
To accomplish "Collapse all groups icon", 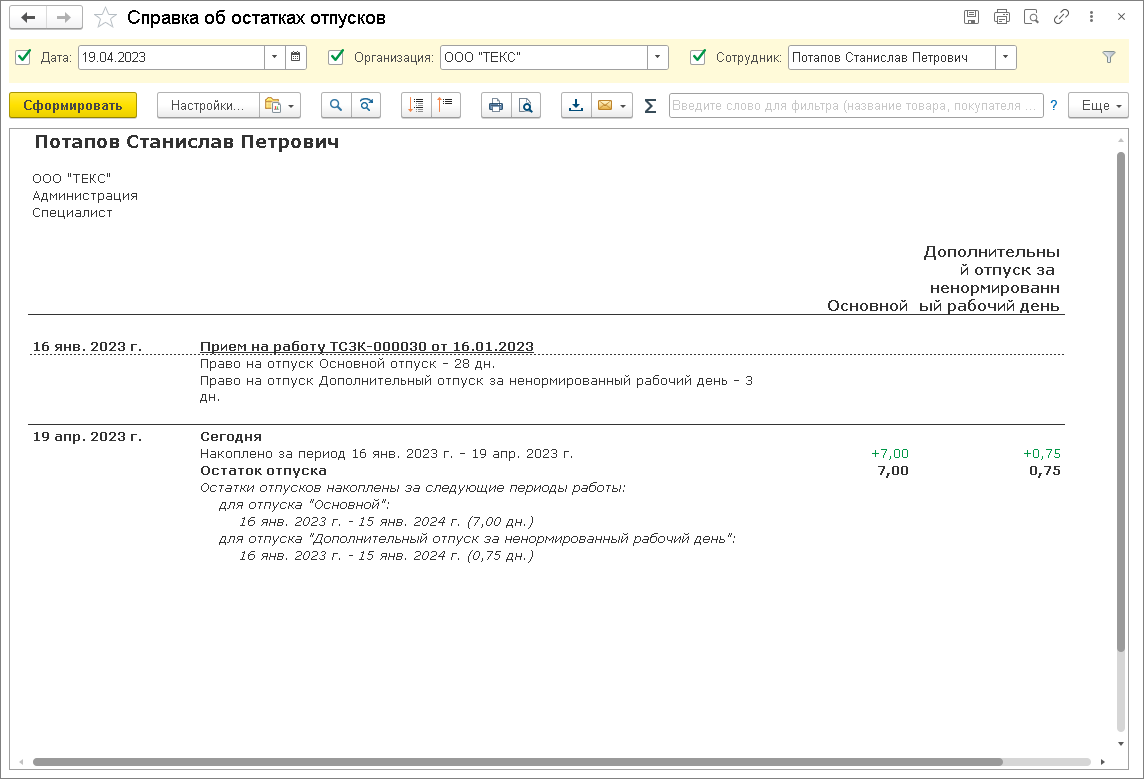I will (446, 105).
